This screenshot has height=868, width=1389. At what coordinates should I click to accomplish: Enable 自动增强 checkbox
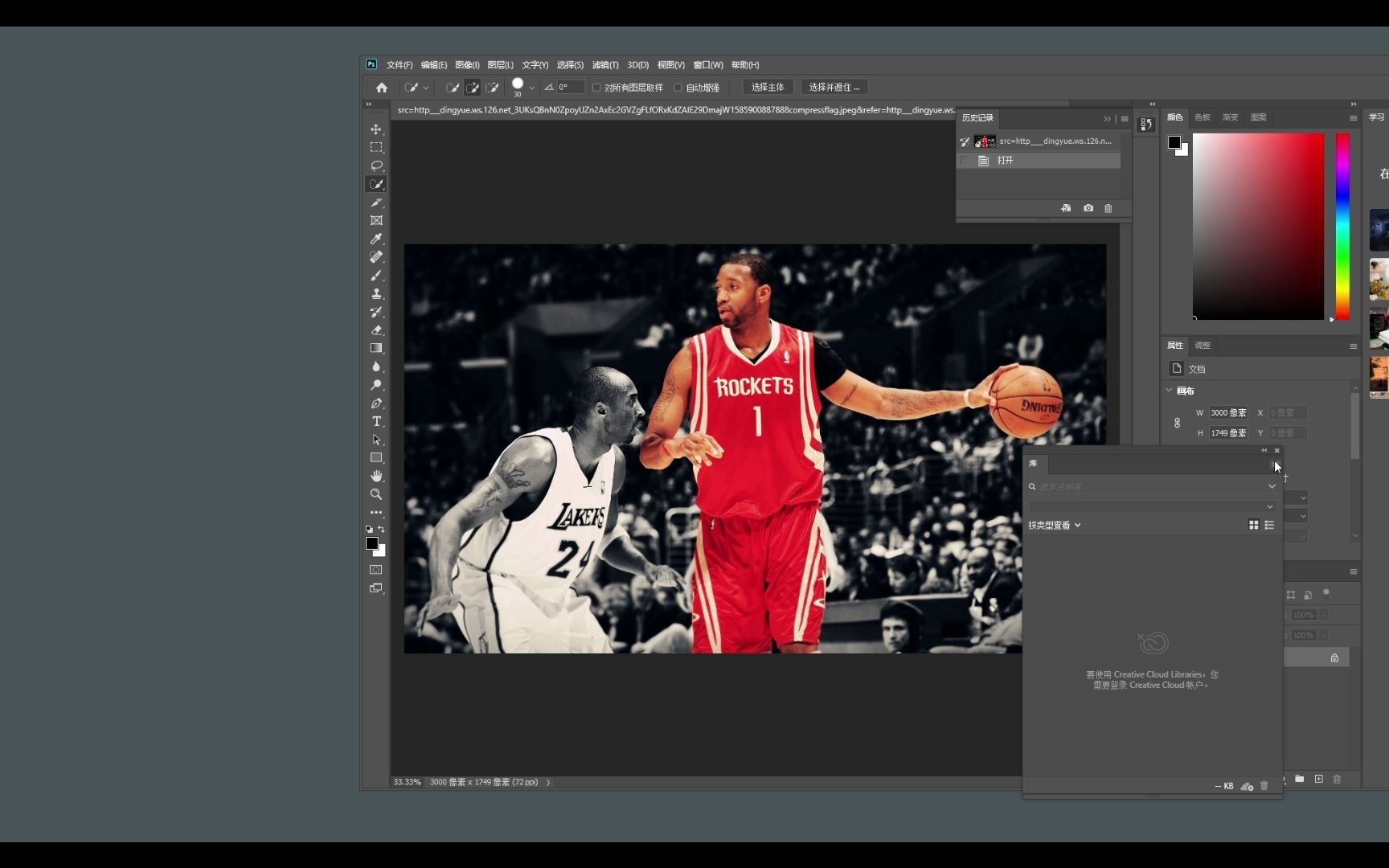point(678,88)
